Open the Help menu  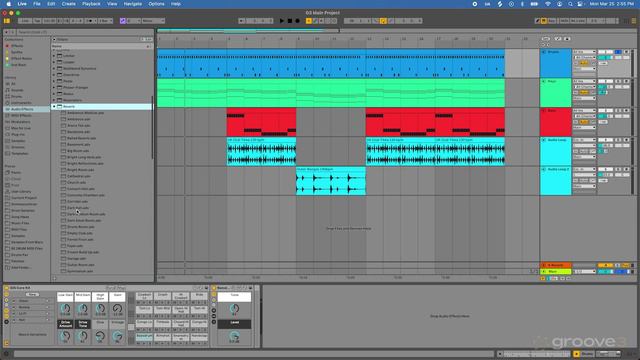(176, 4)
